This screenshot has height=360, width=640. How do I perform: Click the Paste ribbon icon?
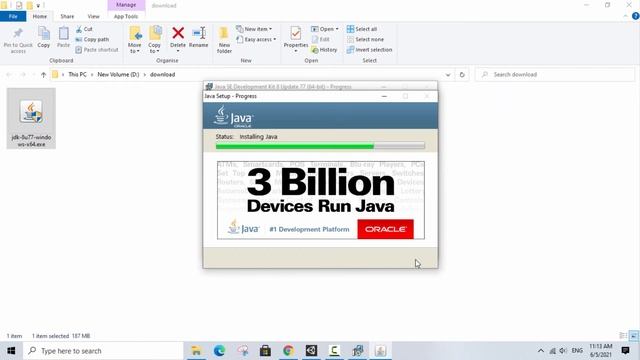63,37
